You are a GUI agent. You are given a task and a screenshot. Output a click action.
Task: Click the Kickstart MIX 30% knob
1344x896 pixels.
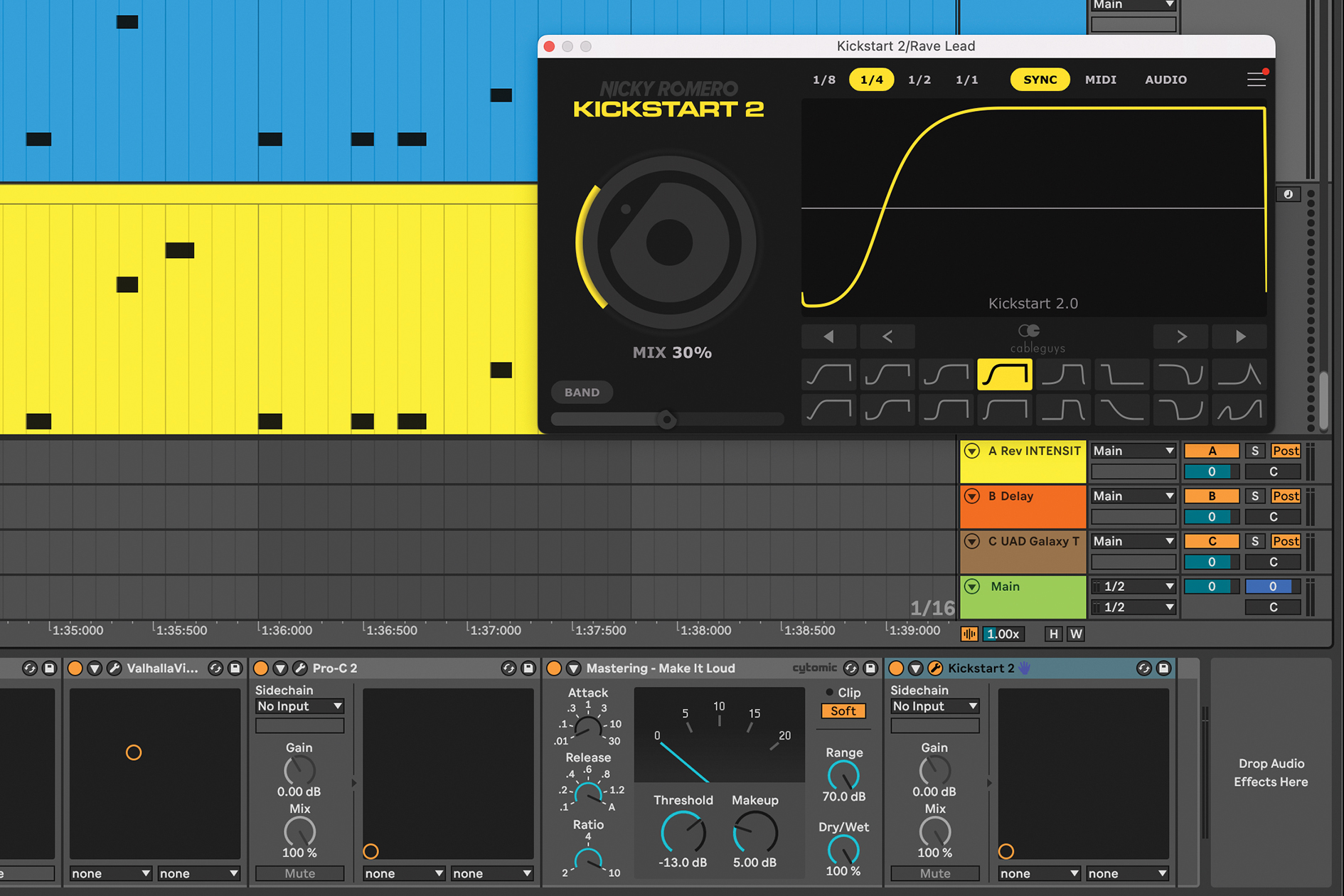coord(668,242)
